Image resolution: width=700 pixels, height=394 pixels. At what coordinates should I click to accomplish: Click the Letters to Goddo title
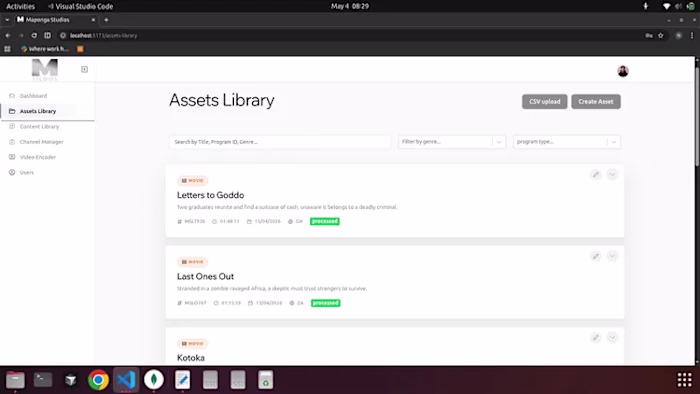pyautogui.click(x=210, y=195)
